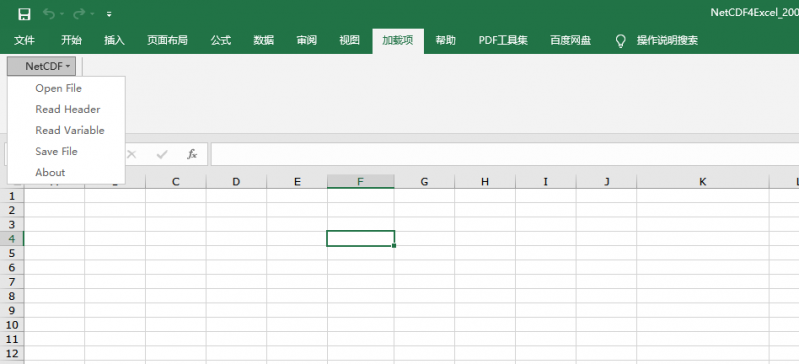Click the fx insert function icon
The width and height of the screenshot is (799, 364).
tap(192, 154)
